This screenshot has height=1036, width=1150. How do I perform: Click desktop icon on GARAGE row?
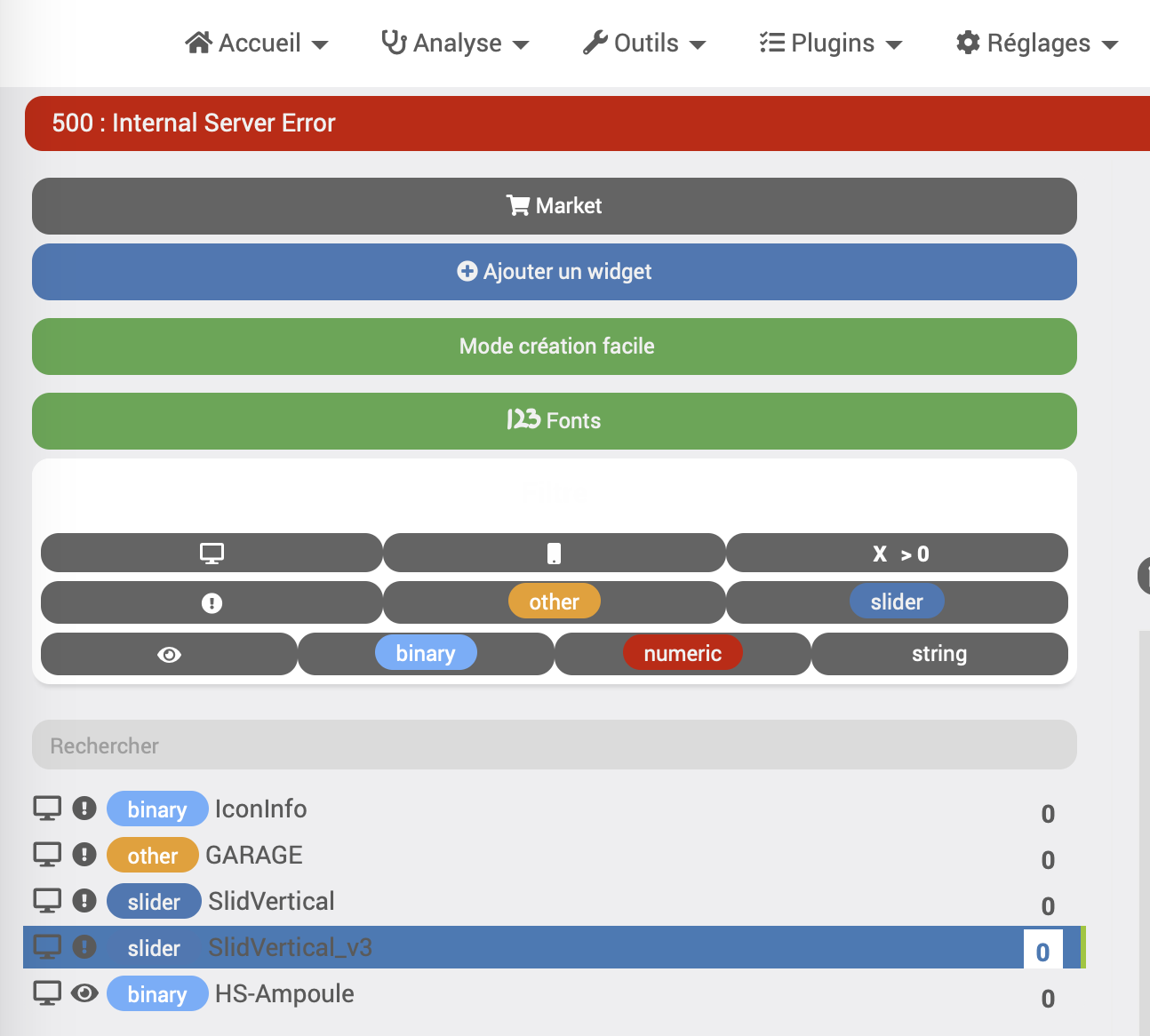[47, 855]
